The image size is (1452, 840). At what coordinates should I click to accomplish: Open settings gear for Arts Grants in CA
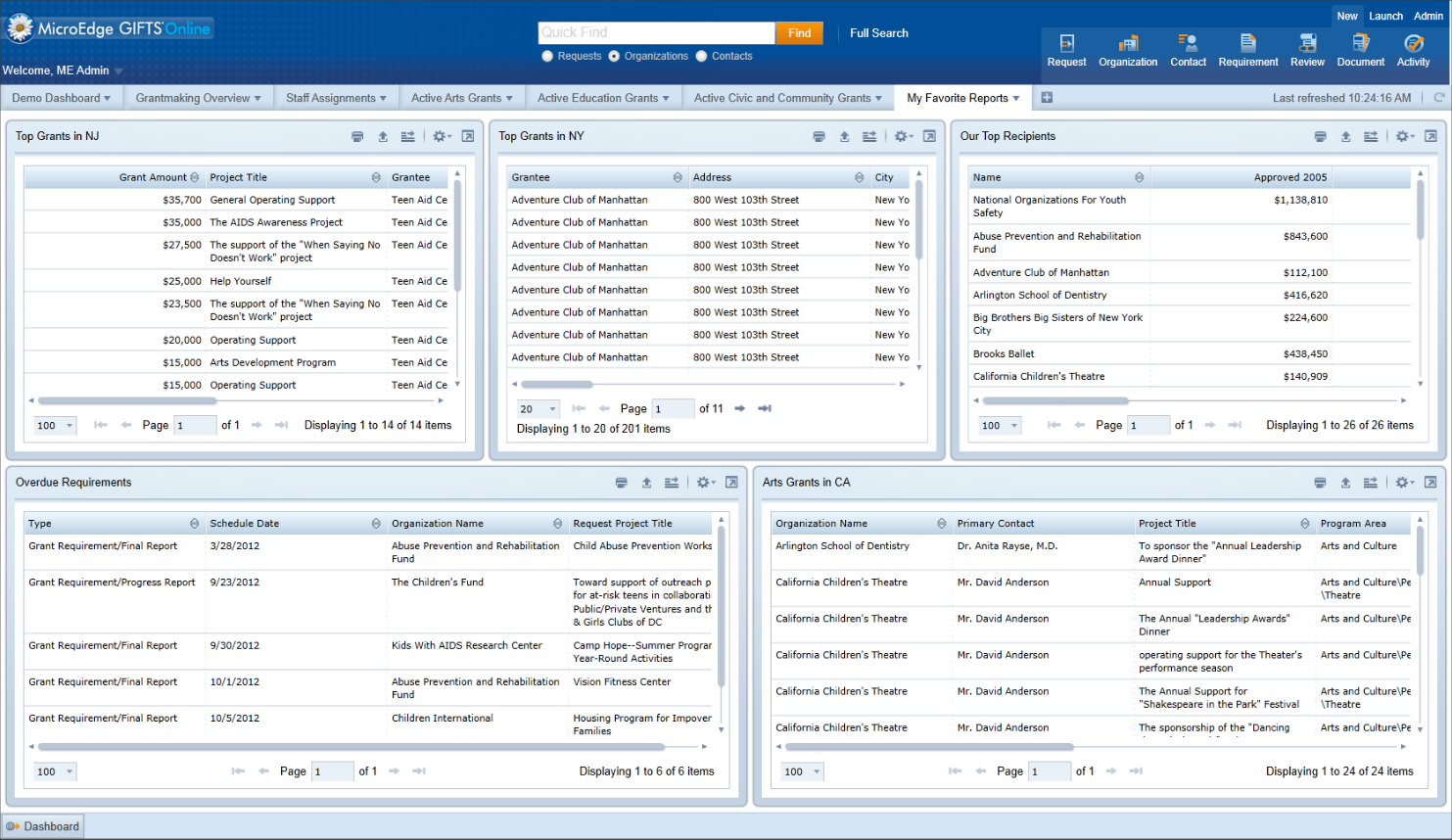coord(1404,483)
